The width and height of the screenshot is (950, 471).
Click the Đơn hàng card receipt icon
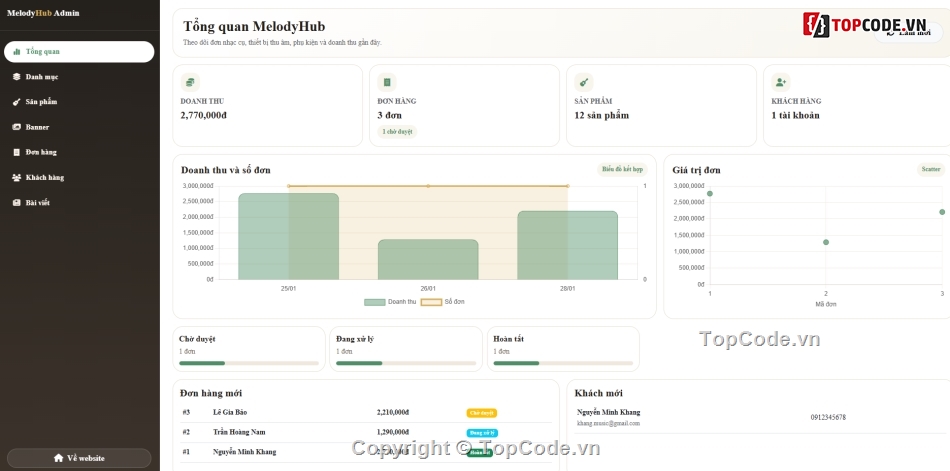pos(387,82)
